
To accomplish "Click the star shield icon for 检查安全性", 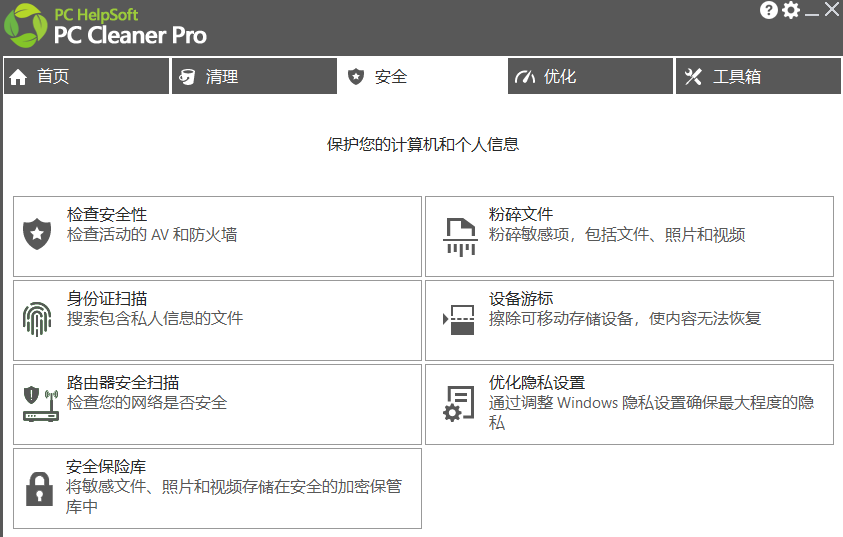I will point(37,234).
